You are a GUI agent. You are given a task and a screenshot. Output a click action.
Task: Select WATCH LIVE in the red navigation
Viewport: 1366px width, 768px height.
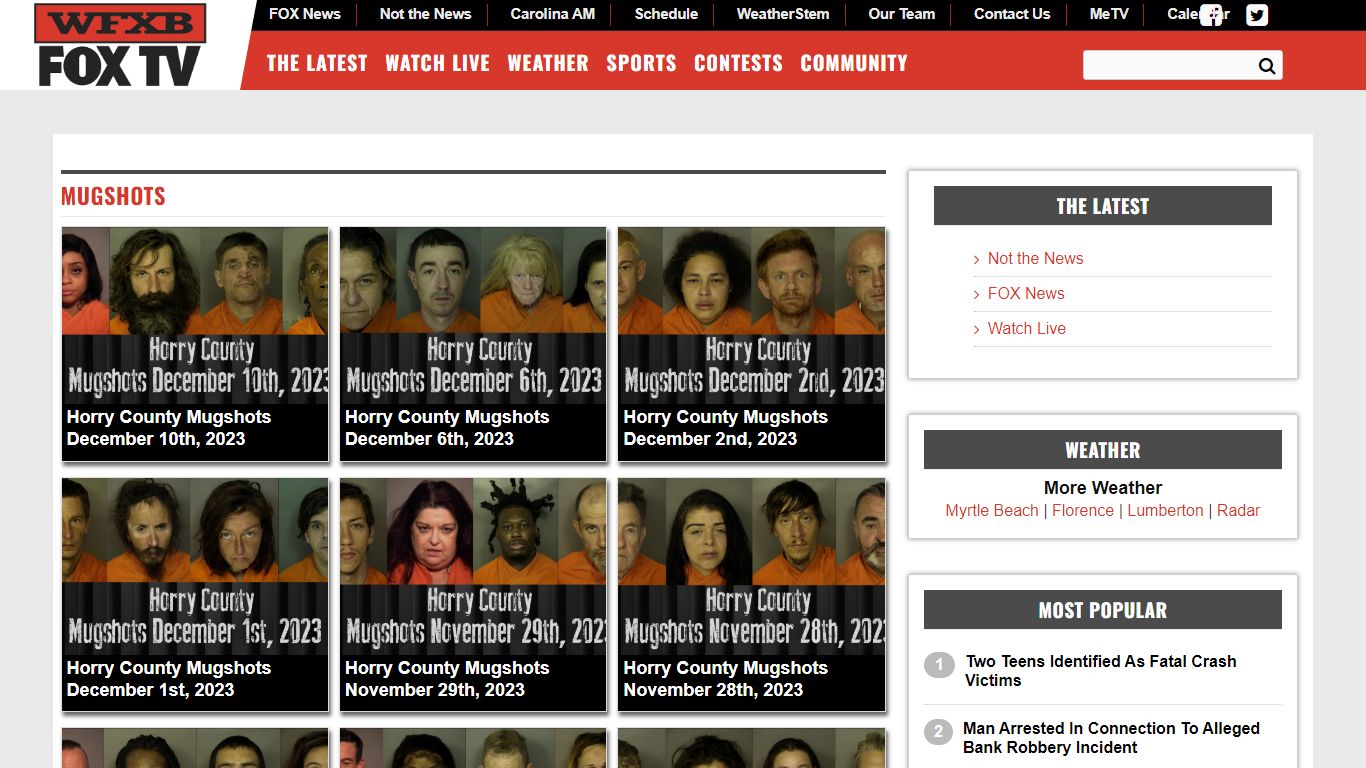click(x=437, y=63)
